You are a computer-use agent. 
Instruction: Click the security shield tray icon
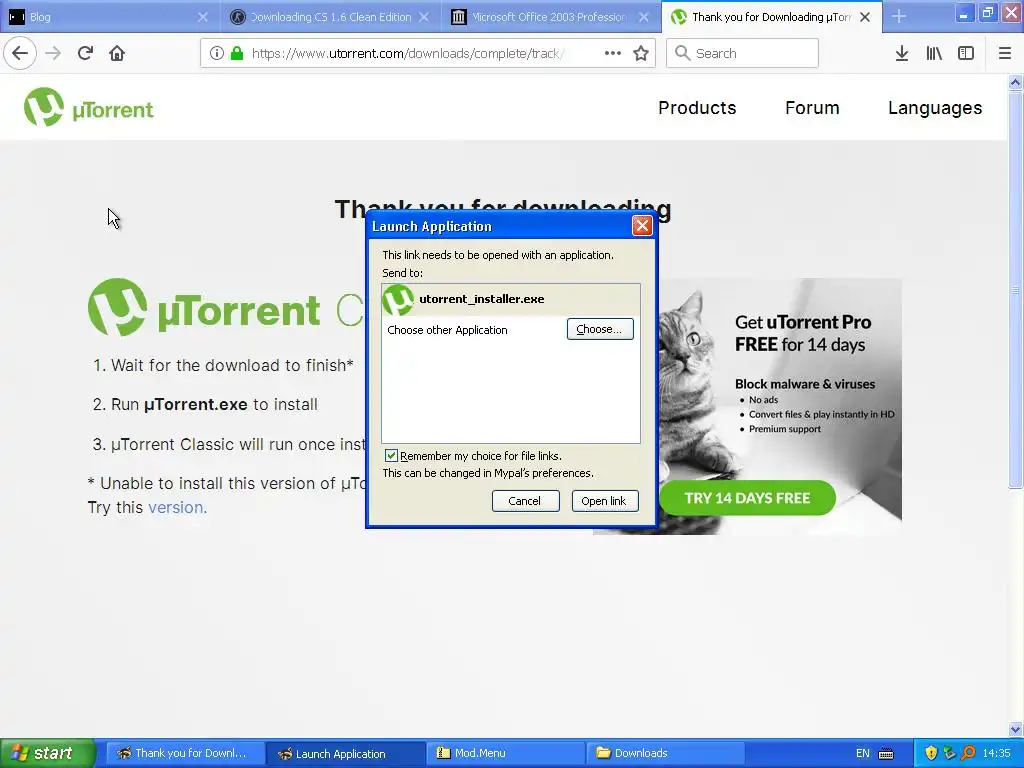click(x=931, y=753)
